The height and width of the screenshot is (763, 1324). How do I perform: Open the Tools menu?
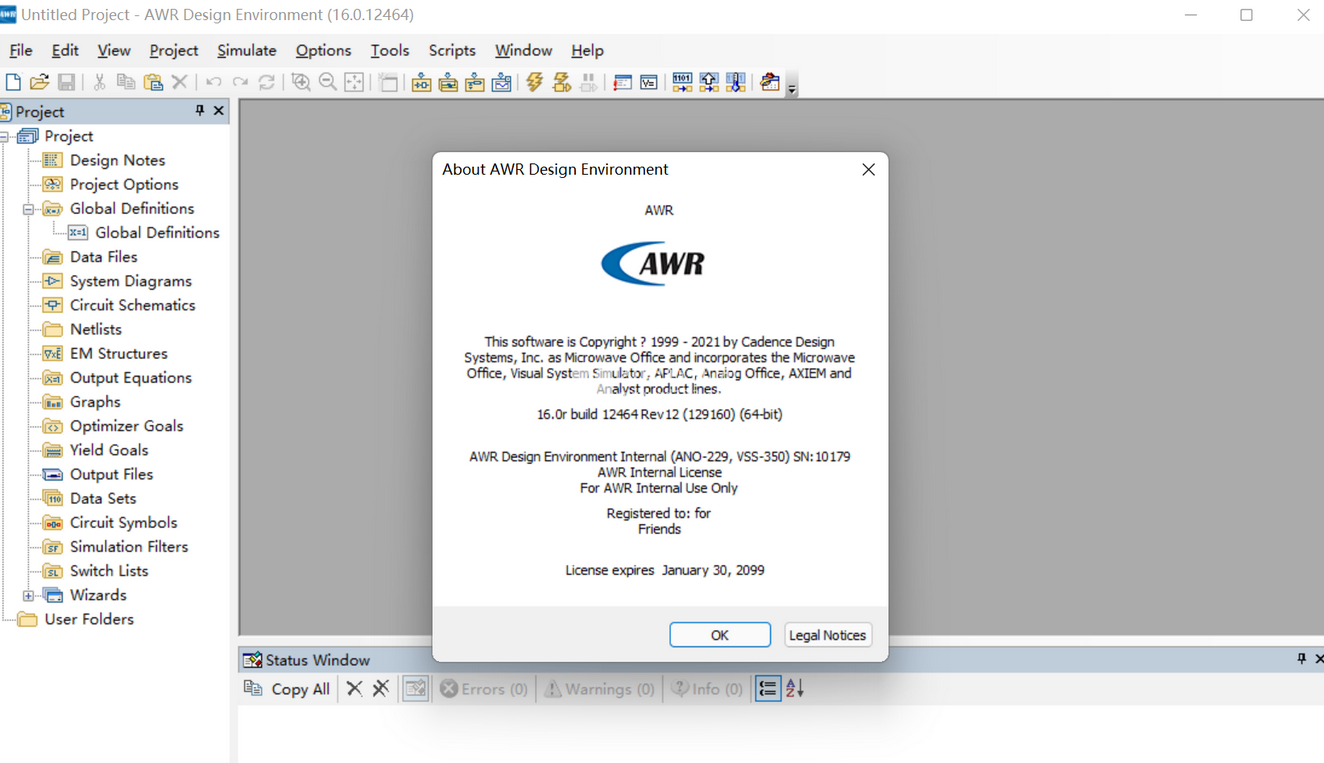click(x=390, y=50)
